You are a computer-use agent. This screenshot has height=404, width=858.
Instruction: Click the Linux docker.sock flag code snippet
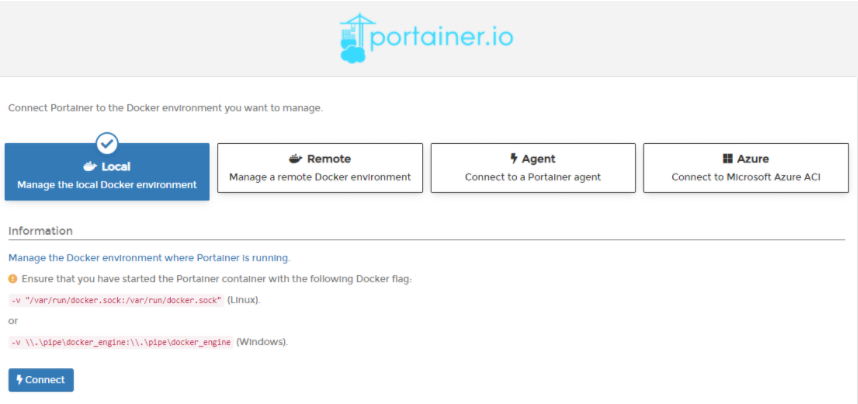[117, 300]
